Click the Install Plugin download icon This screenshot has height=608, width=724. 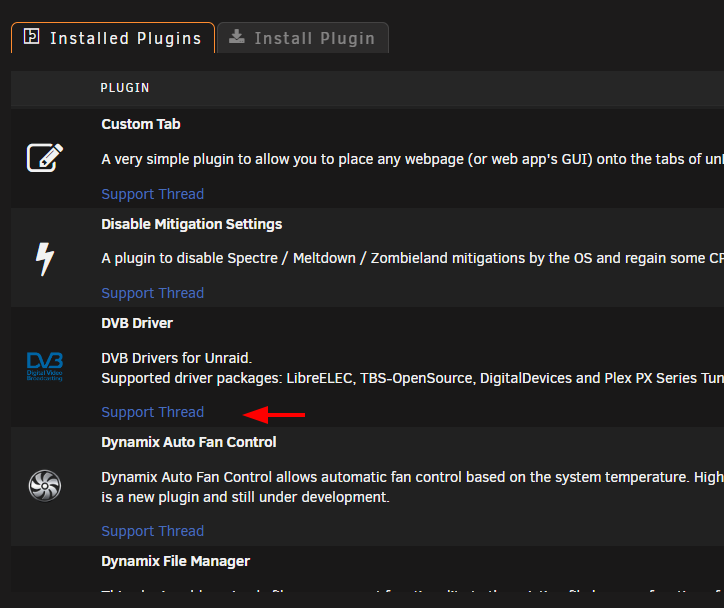[x=237, y=36]
